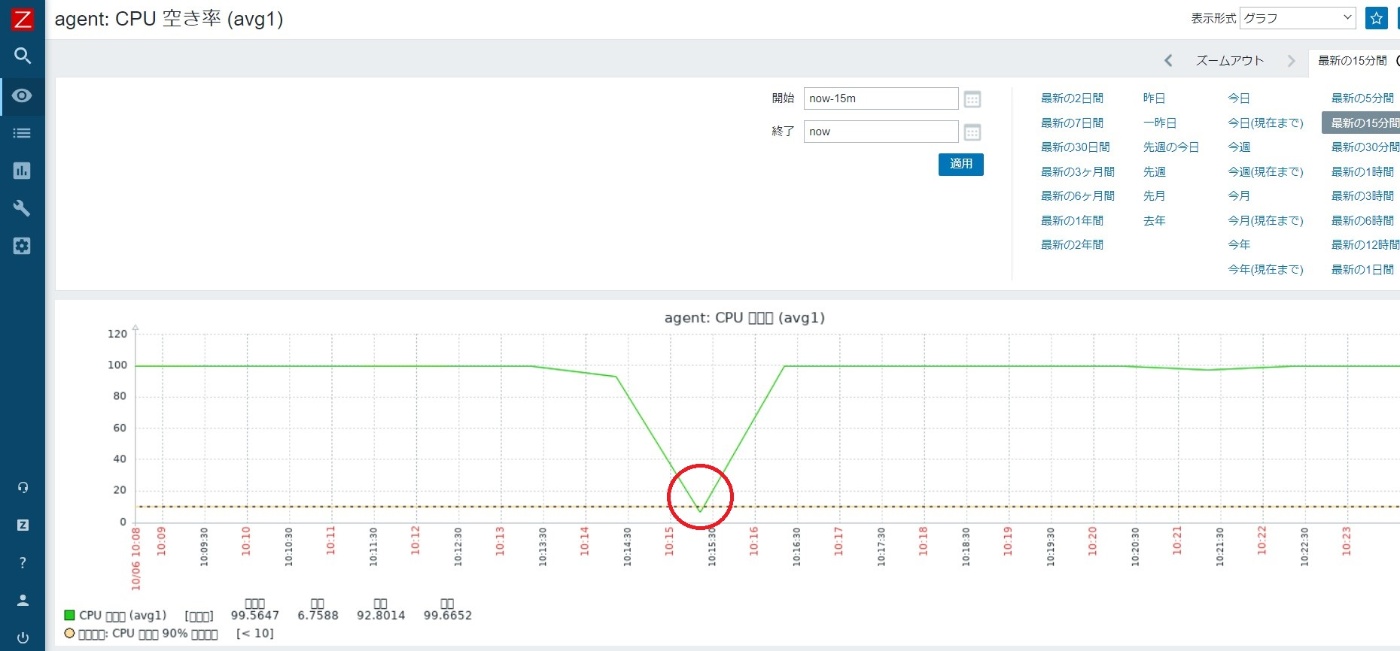1400x651 pixels.
Task: Open the user profile icon in sidebar
Action: point(22,599)
